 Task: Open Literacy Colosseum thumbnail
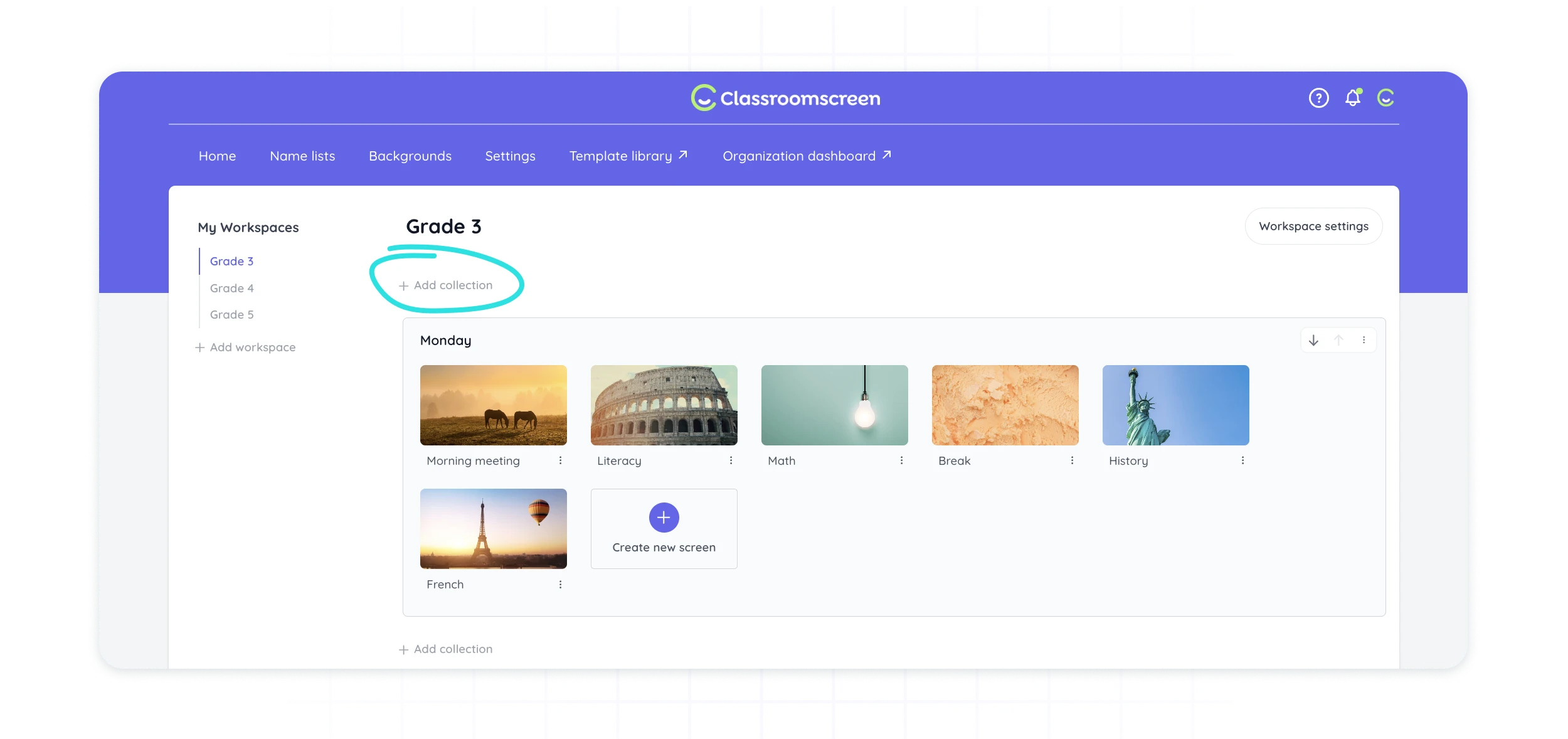click(x=664, y=405)
